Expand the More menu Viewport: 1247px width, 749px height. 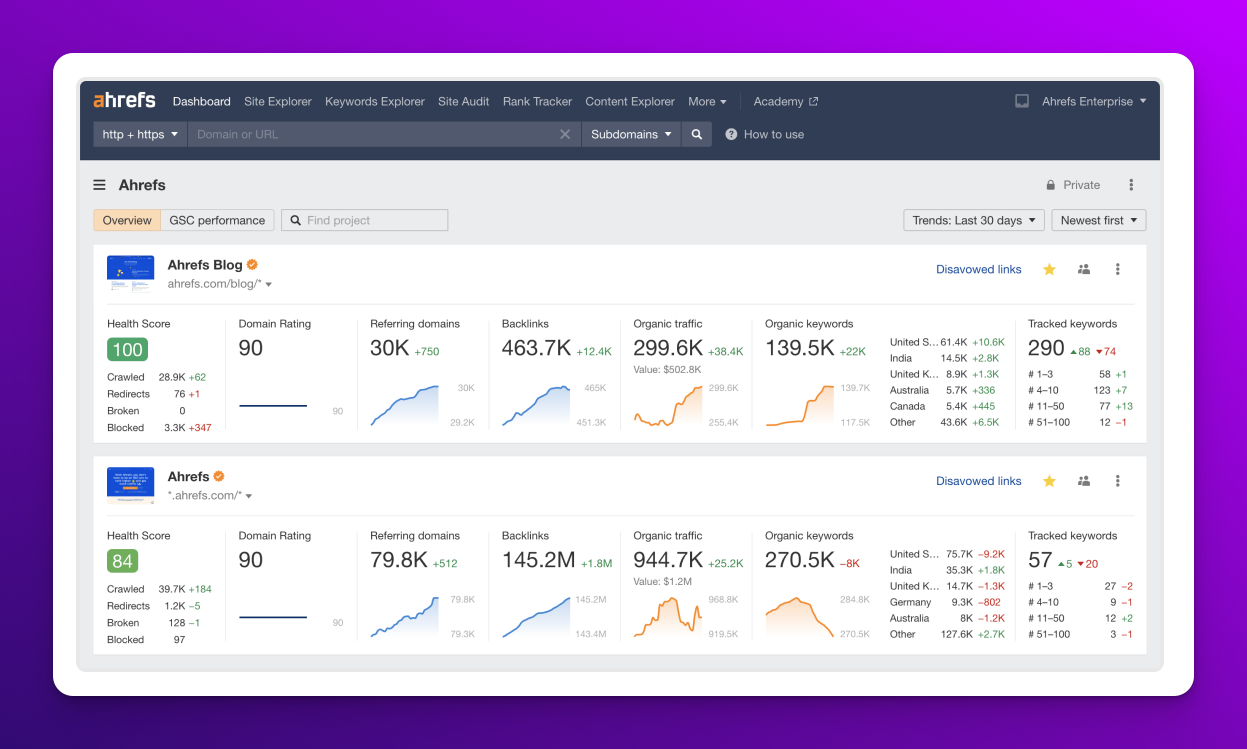click(707, 101)
